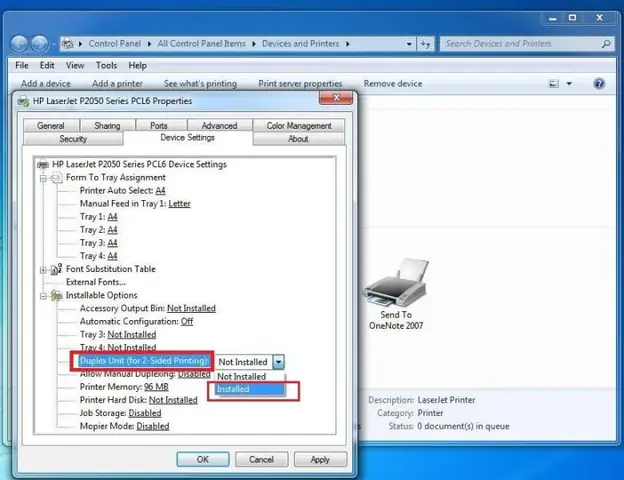Open the Edit menu
624x480 pixels.
47,65
